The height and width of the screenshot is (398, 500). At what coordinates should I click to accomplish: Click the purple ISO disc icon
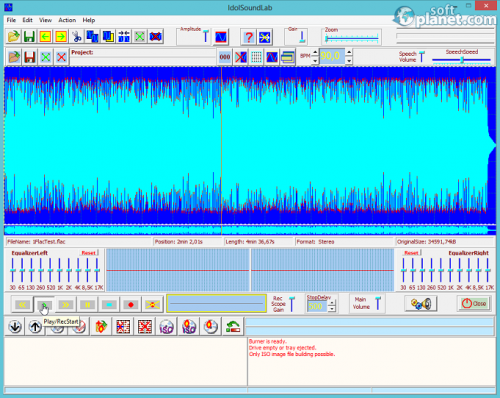(166, 327)
